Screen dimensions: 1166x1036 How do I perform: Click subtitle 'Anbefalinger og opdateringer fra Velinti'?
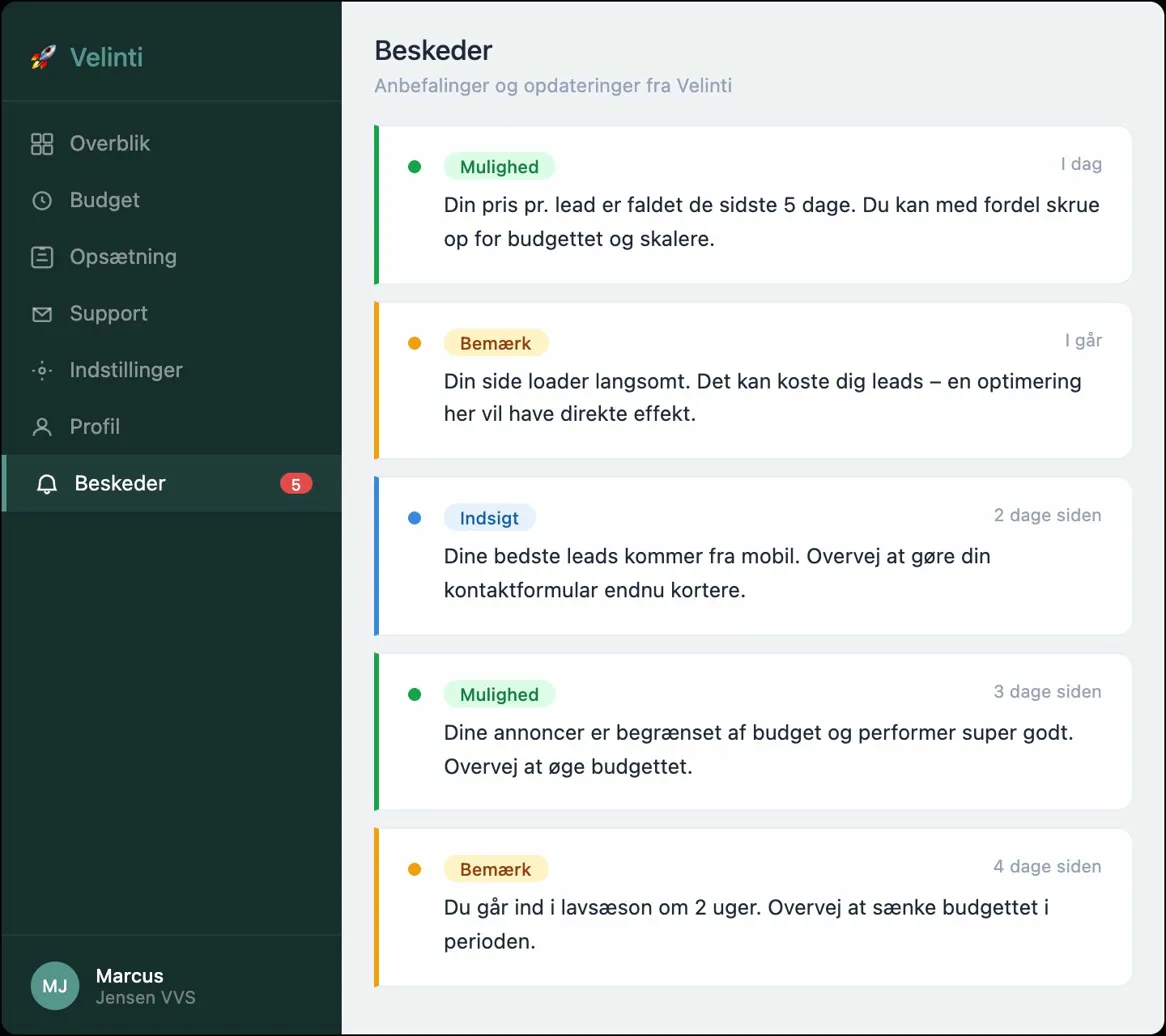553,86
